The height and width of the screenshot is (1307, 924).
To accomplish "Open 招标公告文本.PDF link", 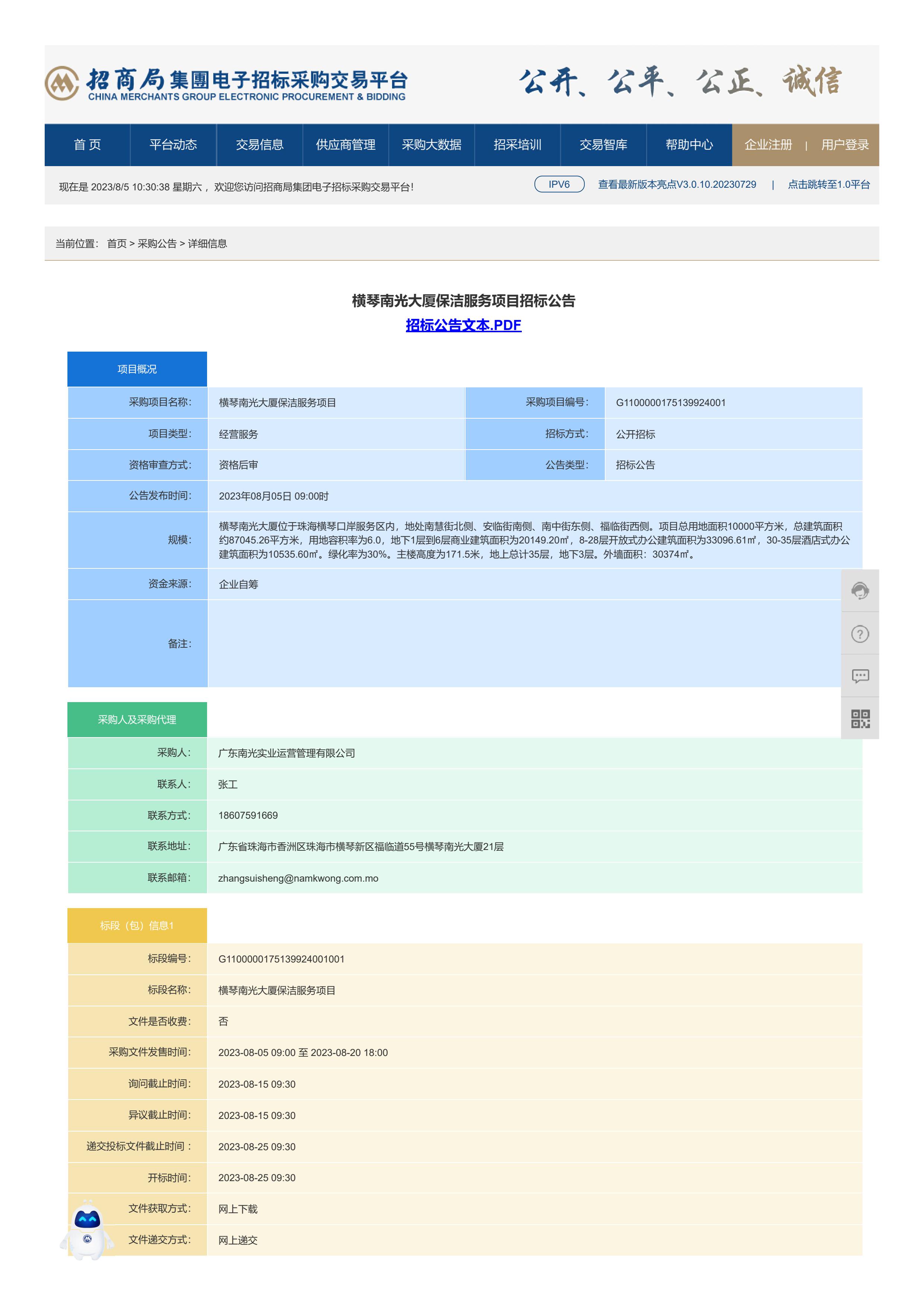I will 463,325.
